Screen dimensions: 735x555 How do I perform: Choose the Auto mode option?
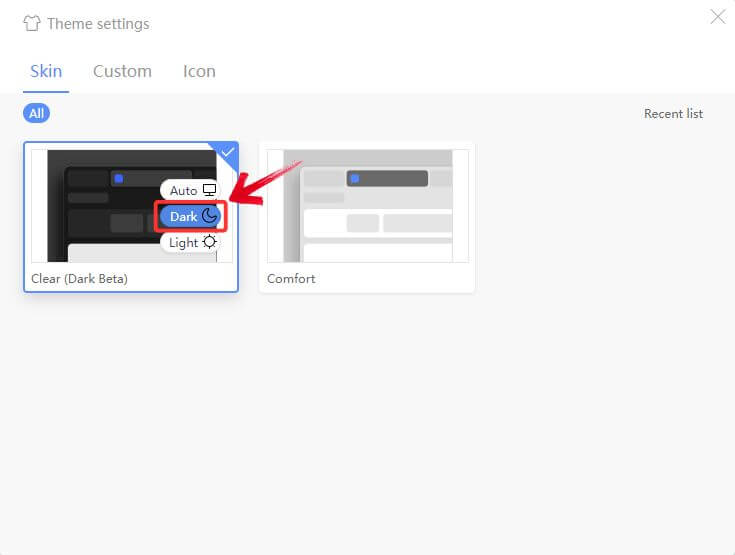click(x=190, y=190)
